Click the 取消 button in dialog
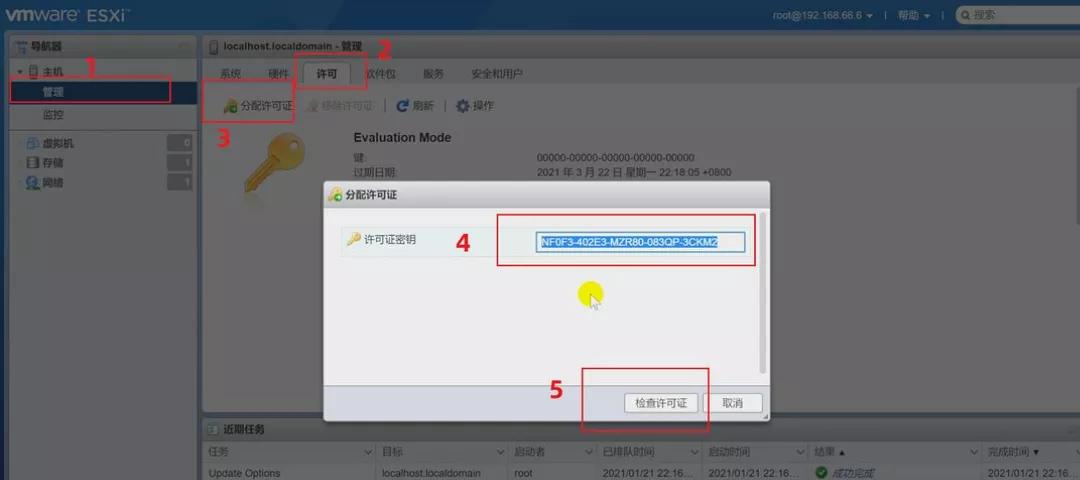1080x480 pixels. (x=732, y=403)
